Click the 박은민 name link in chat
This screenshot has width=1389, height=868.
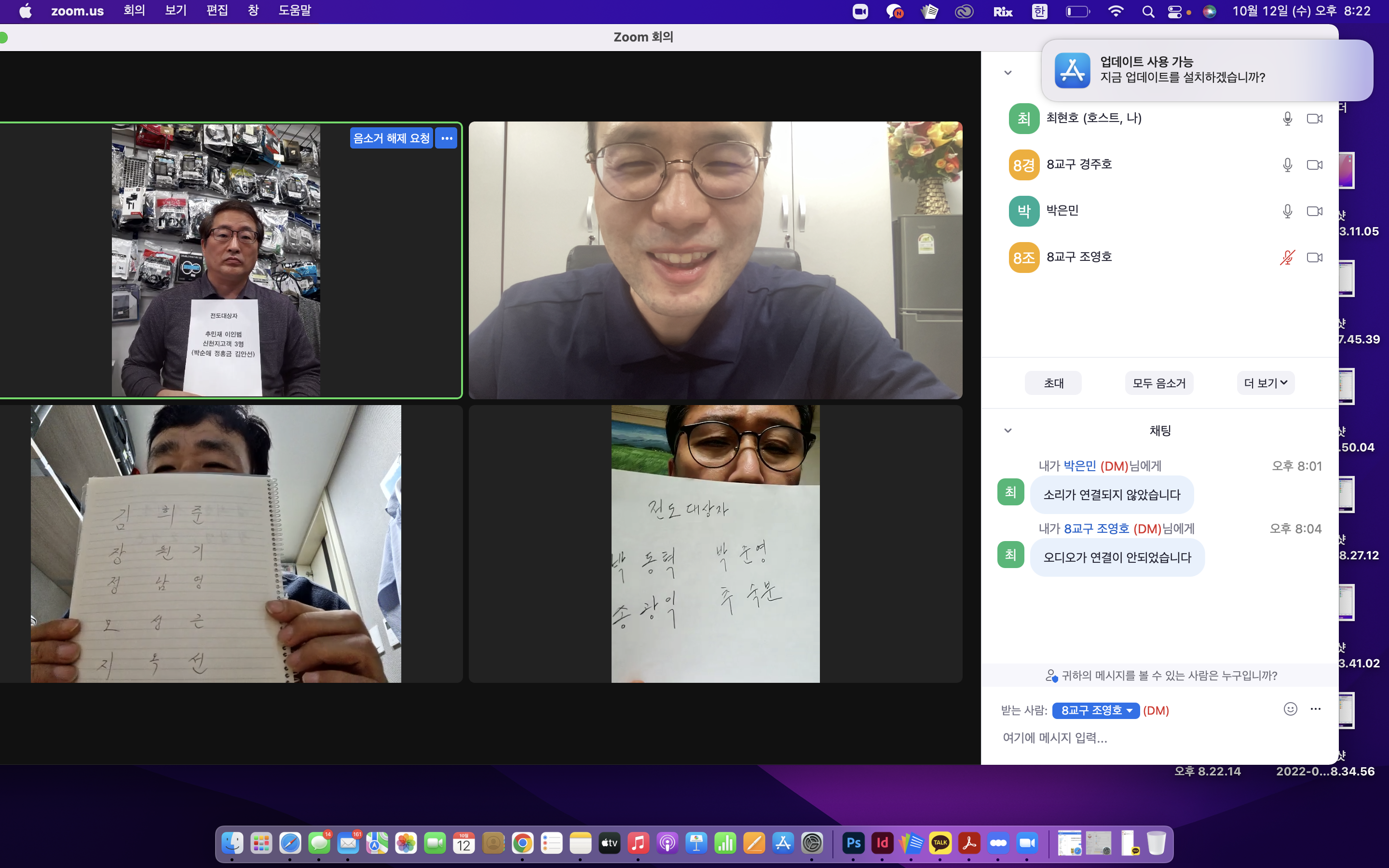pyautogui.click(x=1080, y=466)
